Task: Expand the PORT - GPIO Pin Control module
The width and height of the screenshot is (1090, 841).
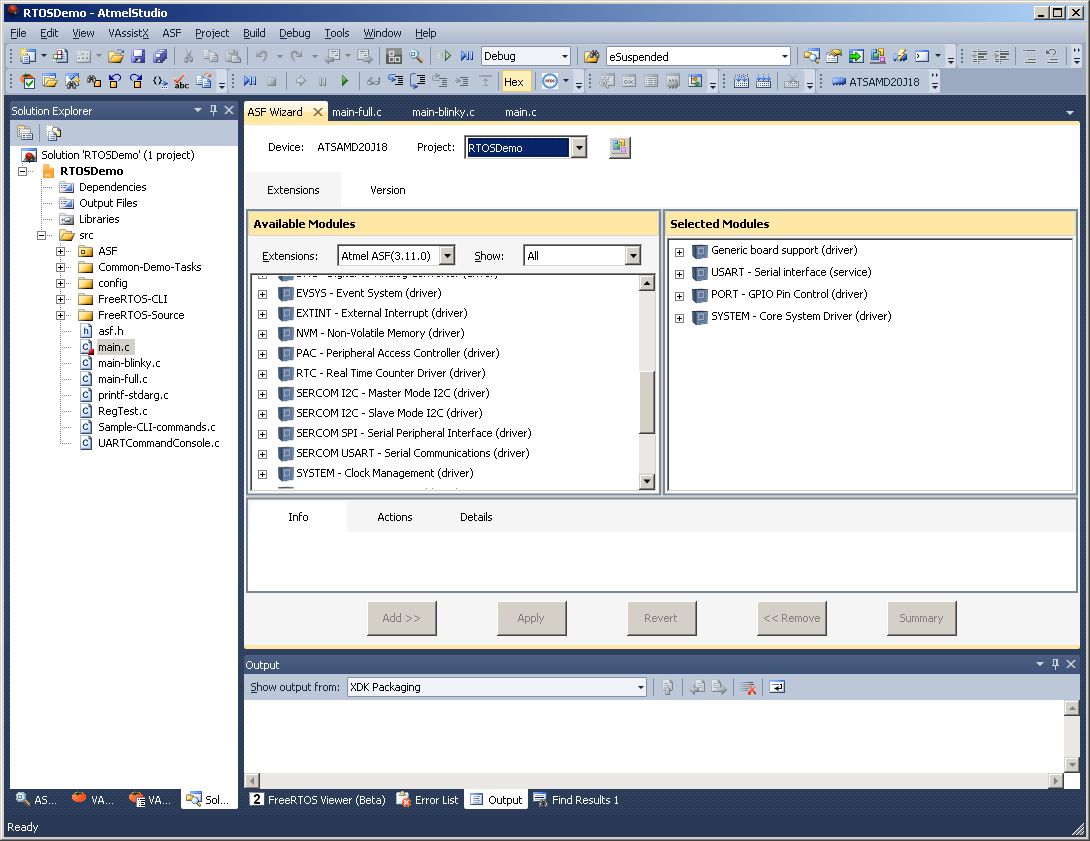Action: click(679, 296)
